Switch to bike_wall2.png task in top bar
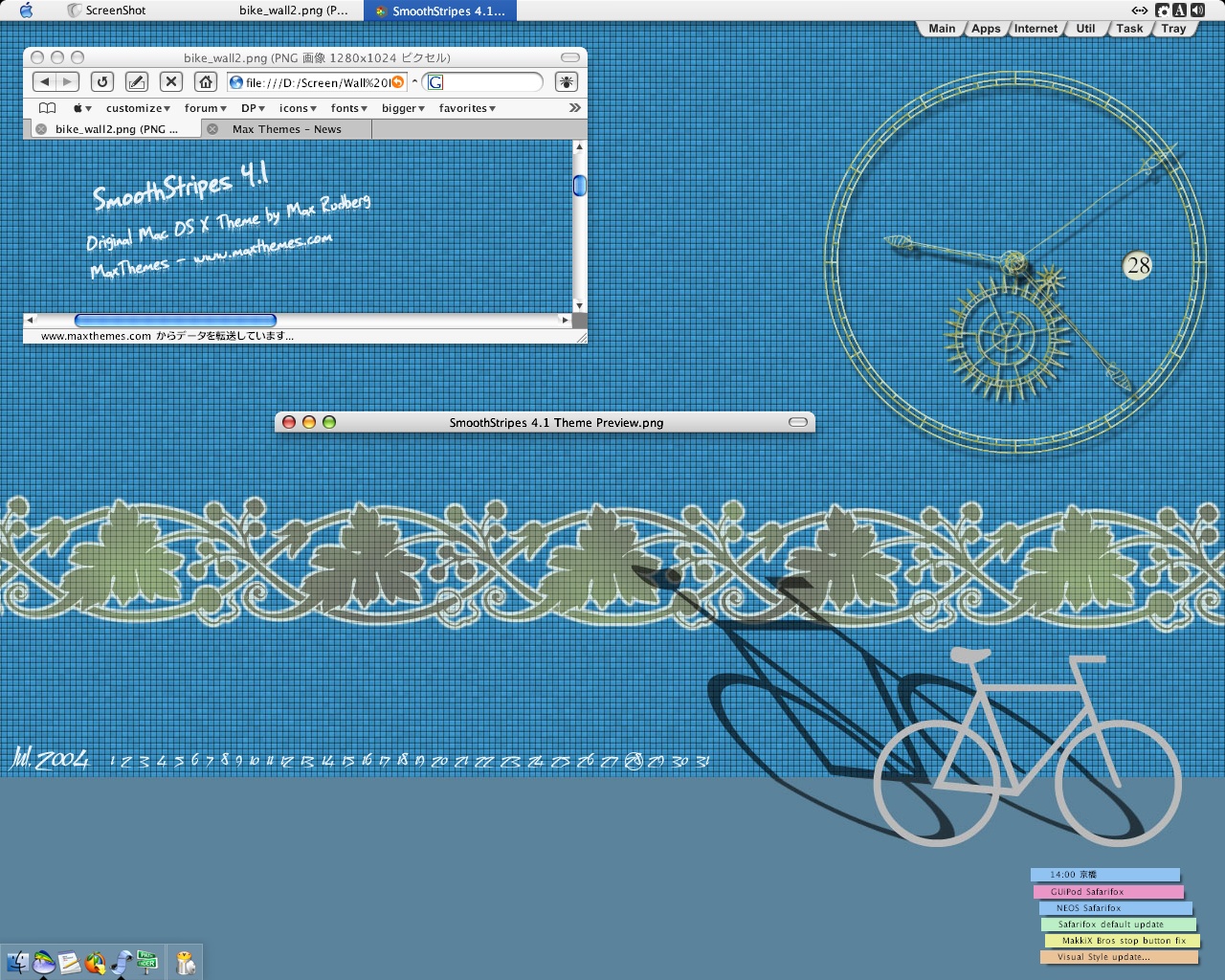This screenshot has width=1225, height=980. (293, 11)
